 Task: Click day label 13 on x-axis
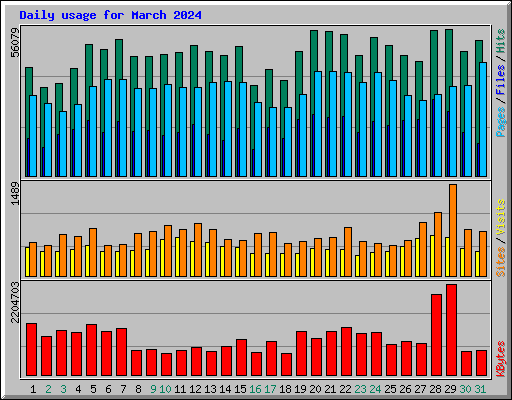tap(210, 389)
